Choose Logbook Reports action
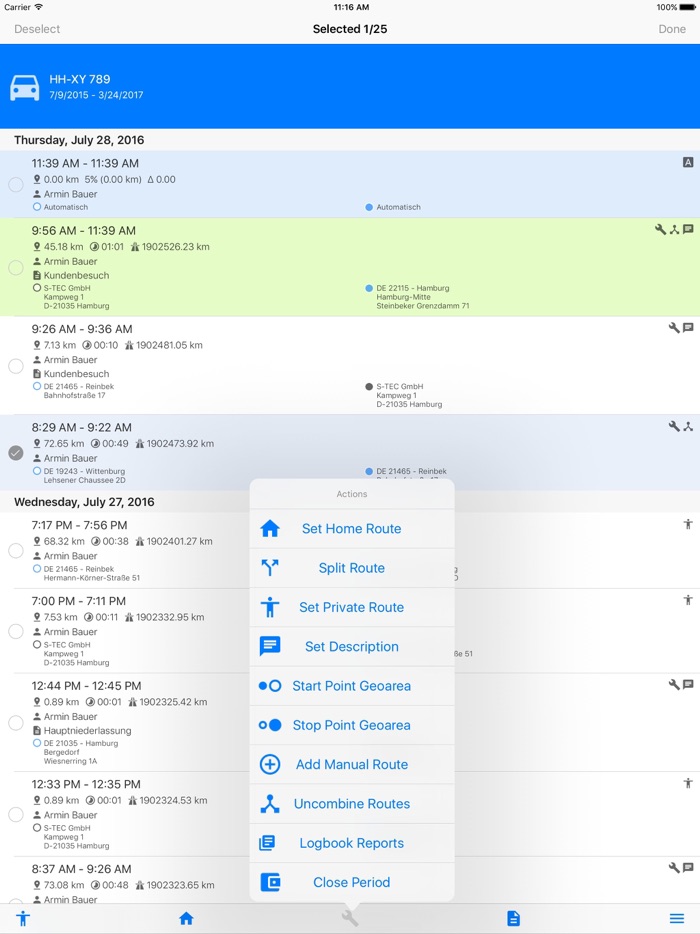The width and height of the screenshot is (700, 934). click(x=351, y=843)
